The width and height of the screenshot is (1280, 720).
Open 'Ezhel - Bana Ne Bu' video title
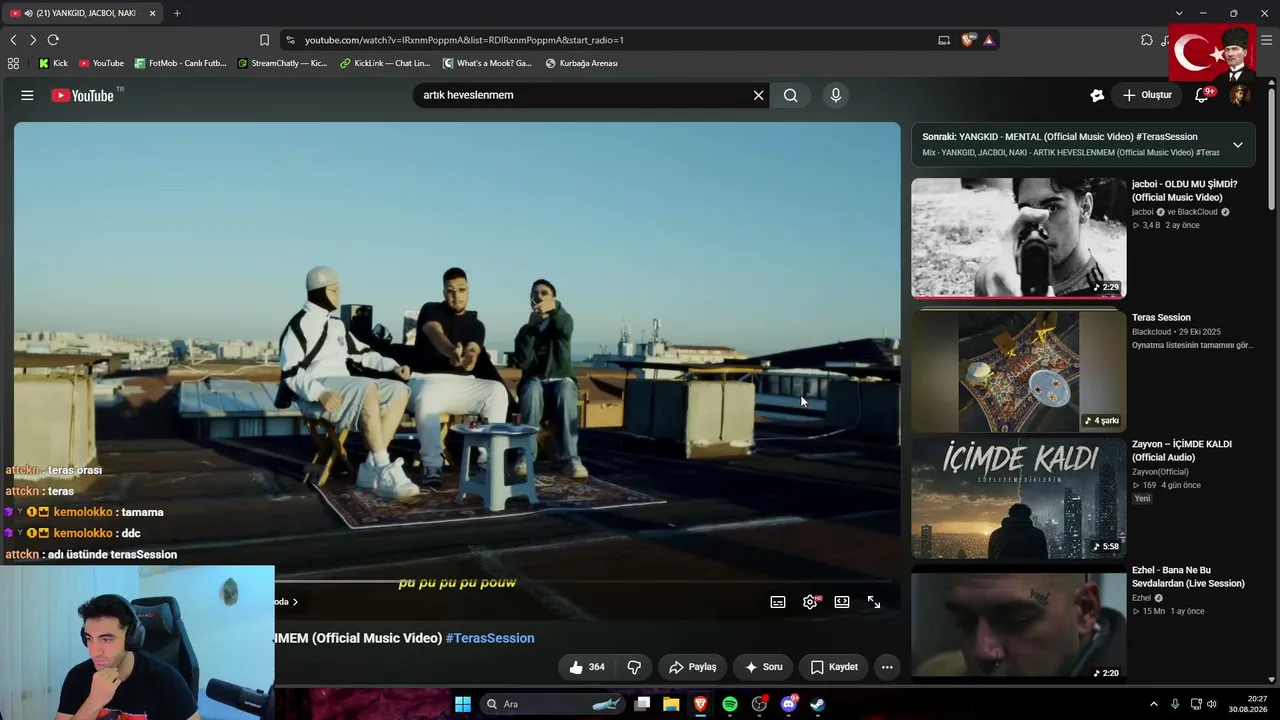click(1188, 577)
